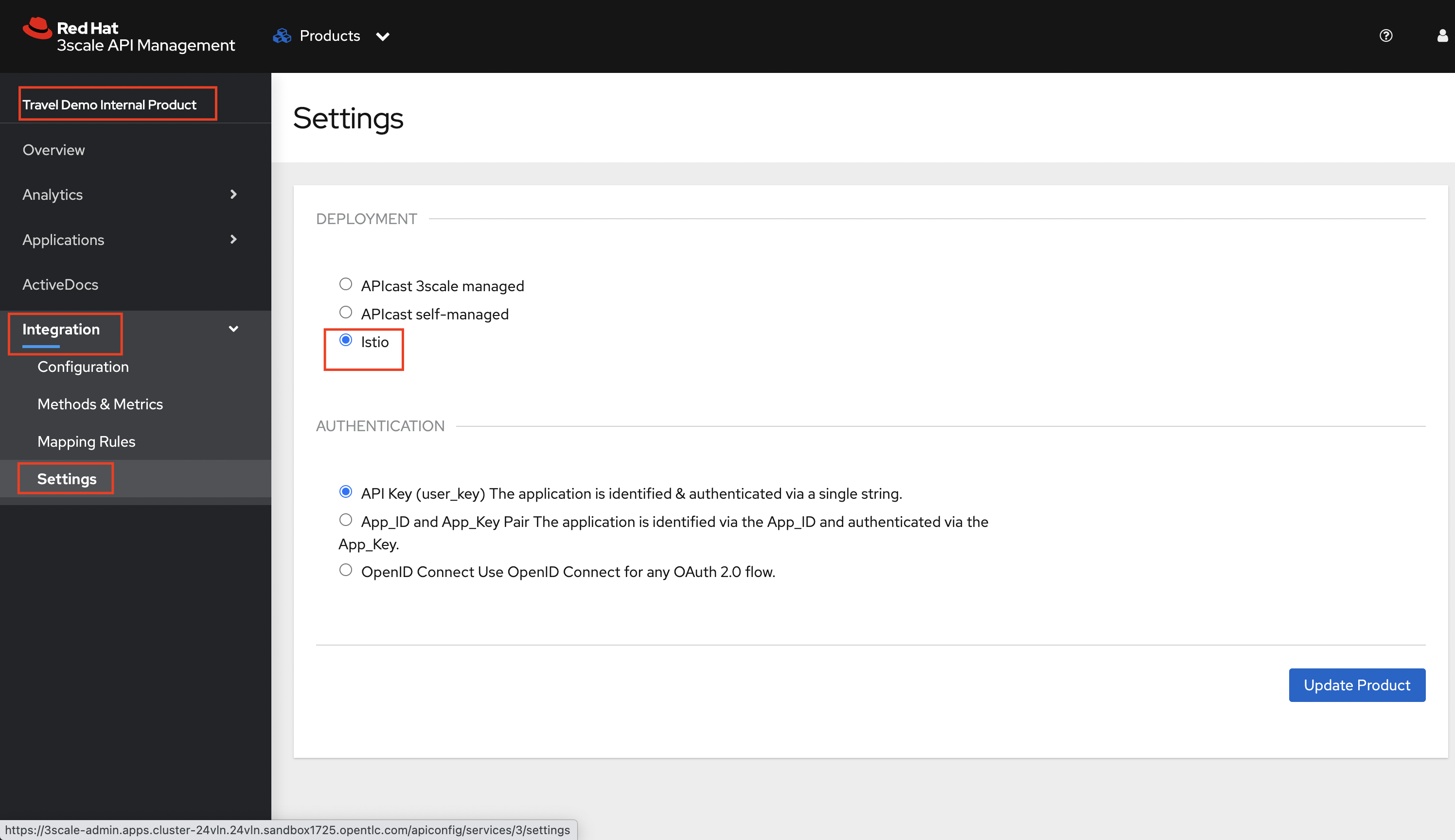Click the Update Product button
Screen dimensions: 1455x840
[x=1357, y=685]
